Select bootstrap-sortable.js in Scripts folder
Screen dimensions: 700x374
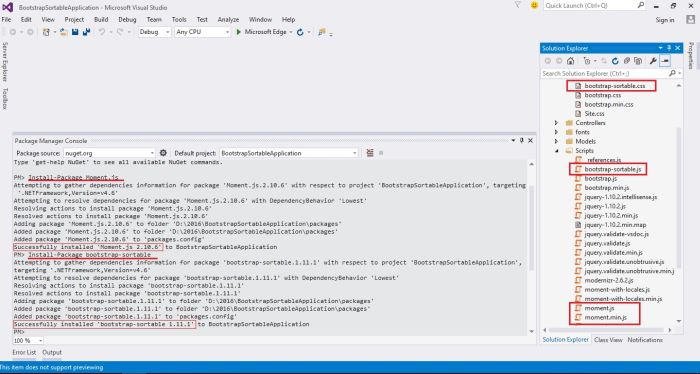[612, 169]
